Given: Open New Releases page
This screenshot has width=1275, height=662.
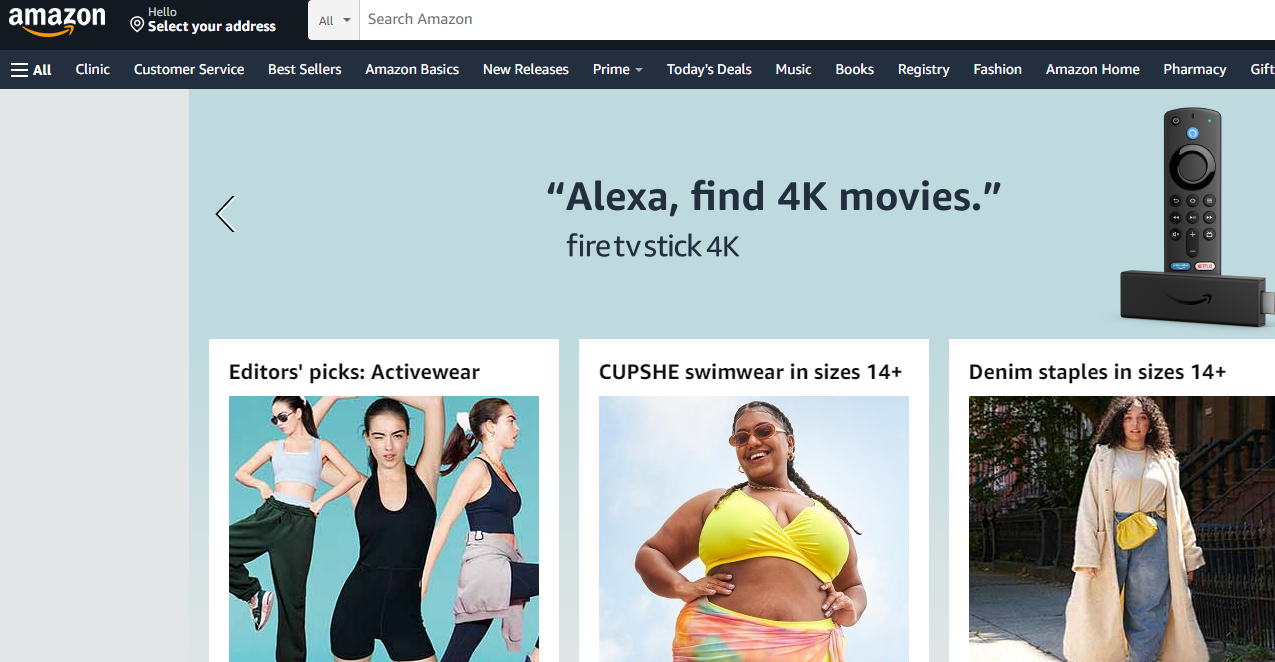Looking at the screenshot, I should [526, 69].
